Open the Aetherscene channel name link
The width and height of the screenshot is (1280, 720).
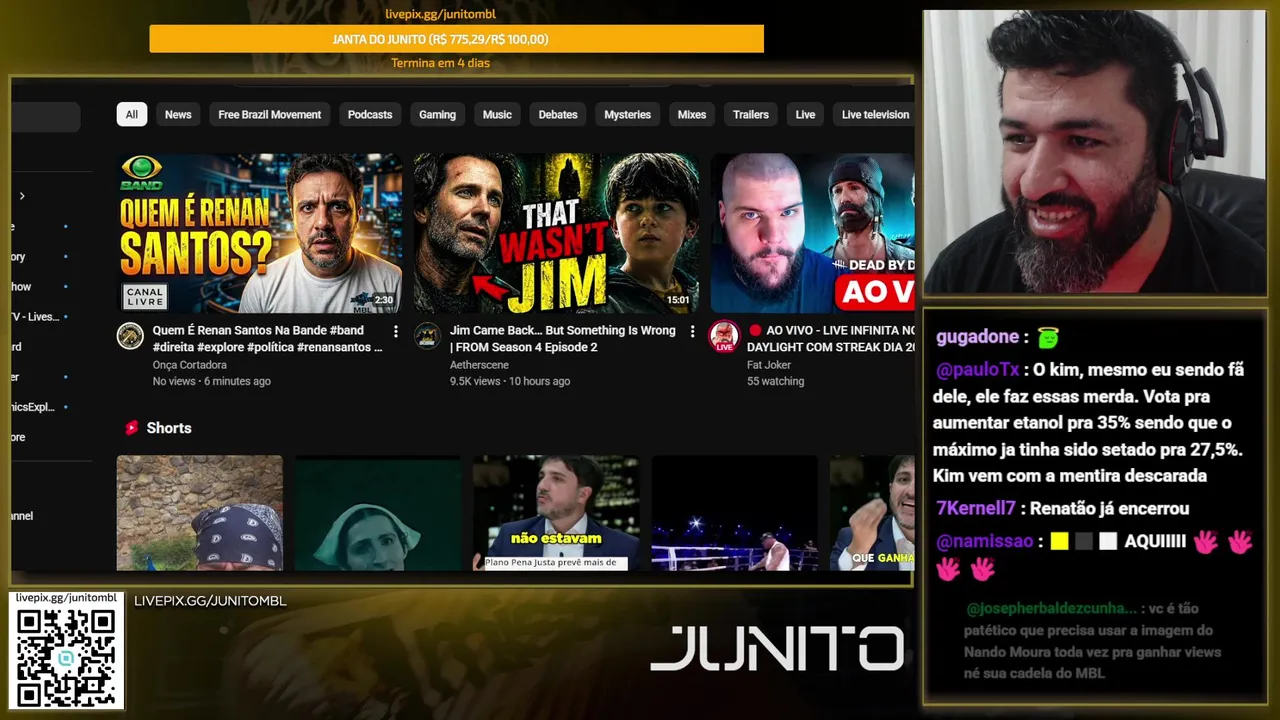coord(479,365)
